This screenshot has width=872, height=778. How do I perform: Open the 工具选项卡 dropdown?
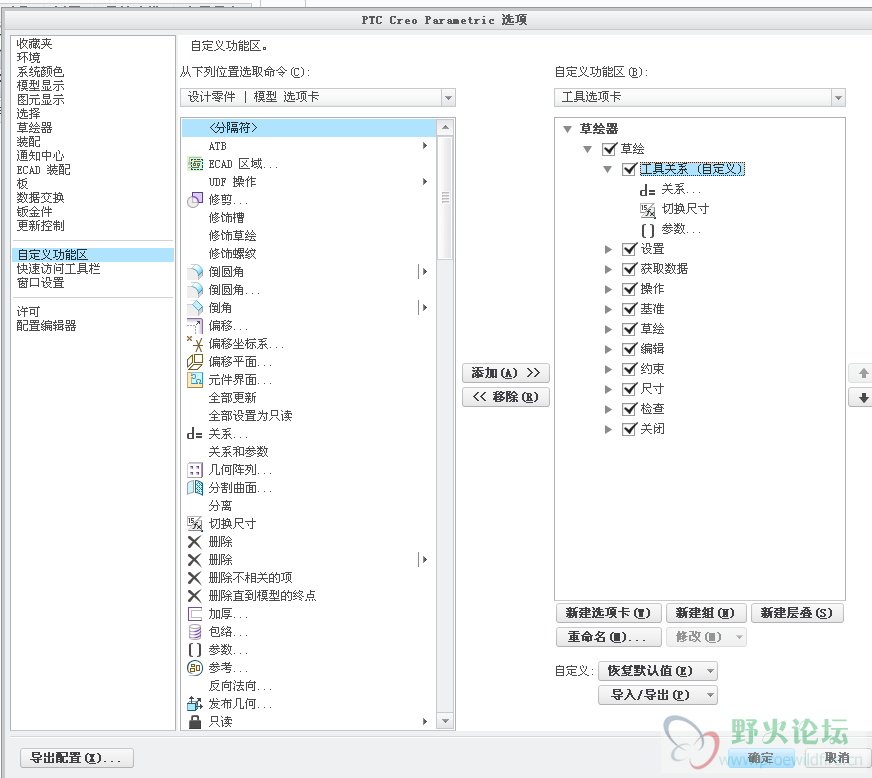click(x=838, y=97)
